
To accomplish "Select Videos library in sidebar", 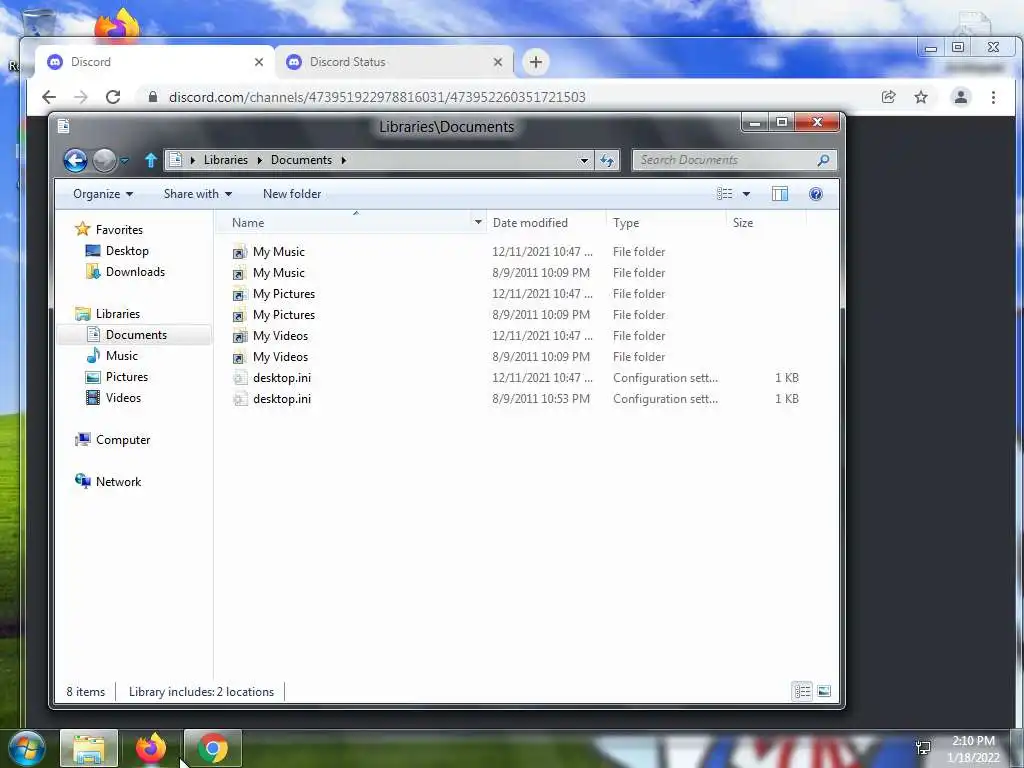I will (x=114, y=398).
